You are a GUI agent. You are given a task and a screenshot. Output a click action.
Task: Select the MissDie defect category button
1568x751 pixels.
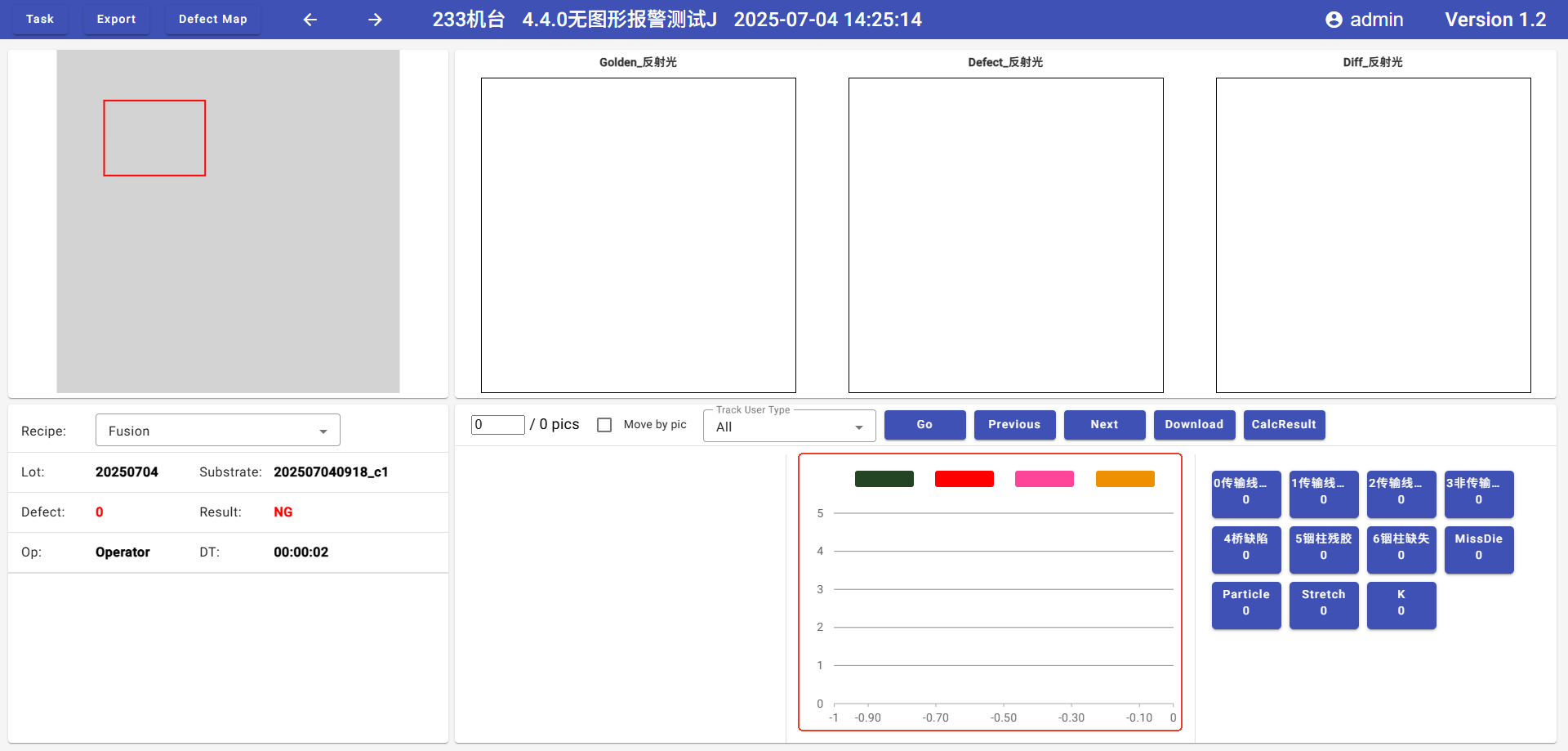pyautogui.click(x=1479, y=549)
